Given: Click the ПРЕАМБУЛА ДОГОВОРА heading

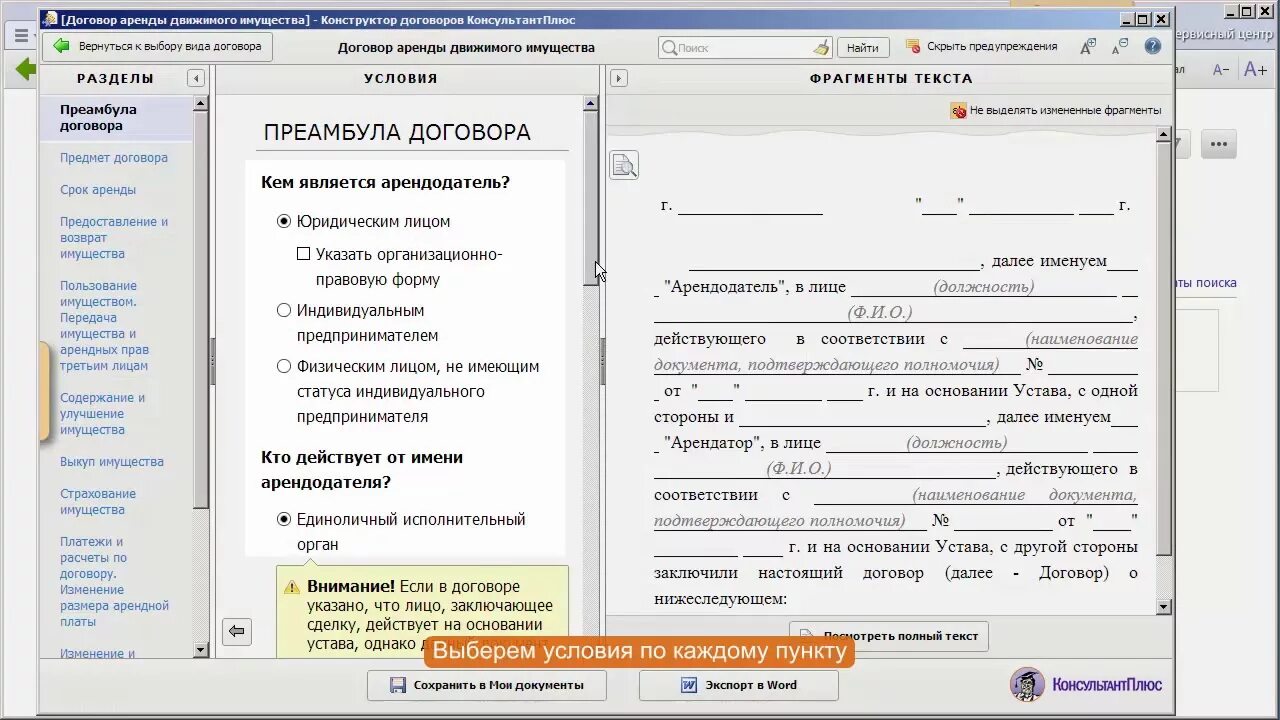Looking at the screenshot, I should click(x=397, y=133).
